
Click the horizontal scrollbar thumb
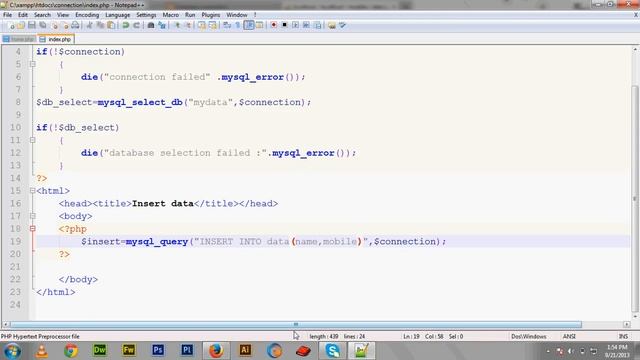[x=296, y=324]
